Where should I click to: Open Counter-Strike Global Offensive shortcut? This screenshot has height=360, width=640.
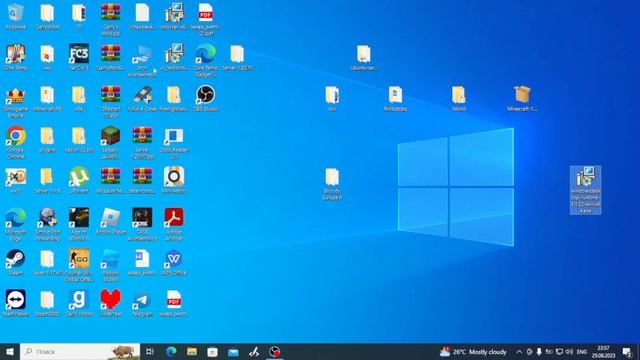[x=79, y=265]
